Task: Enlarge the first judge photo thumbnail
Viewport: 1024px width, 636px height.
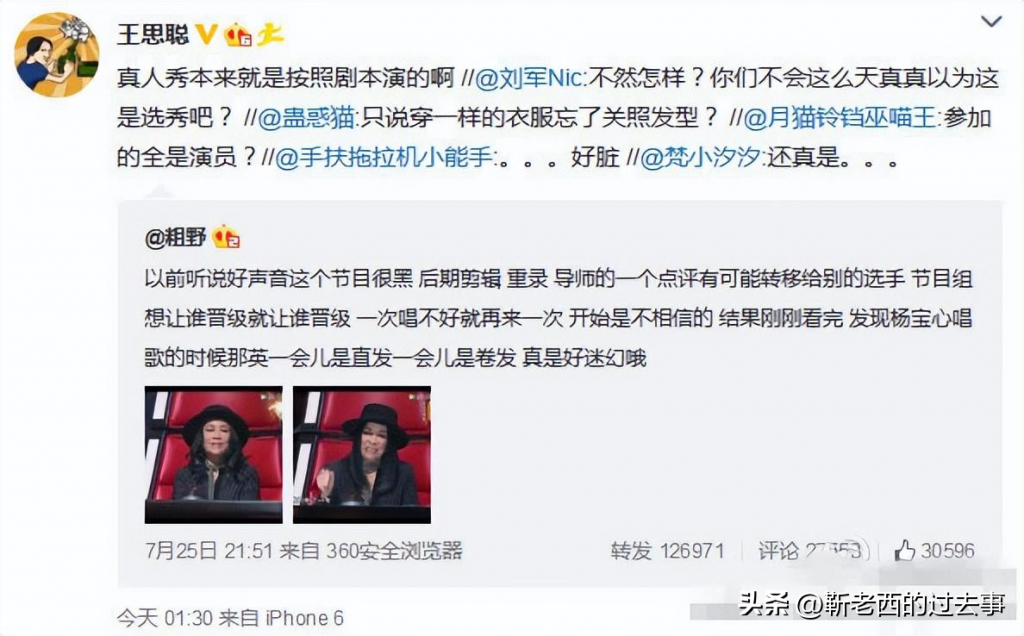Action: click(x=214, y=454)
